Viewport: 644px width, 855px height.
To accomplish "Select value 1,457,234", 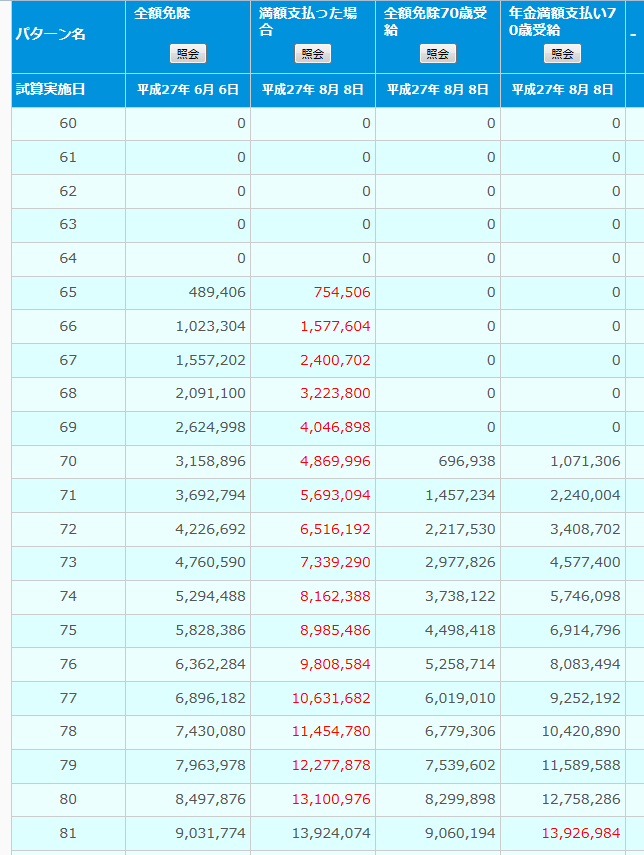I will tap(460, 495).
